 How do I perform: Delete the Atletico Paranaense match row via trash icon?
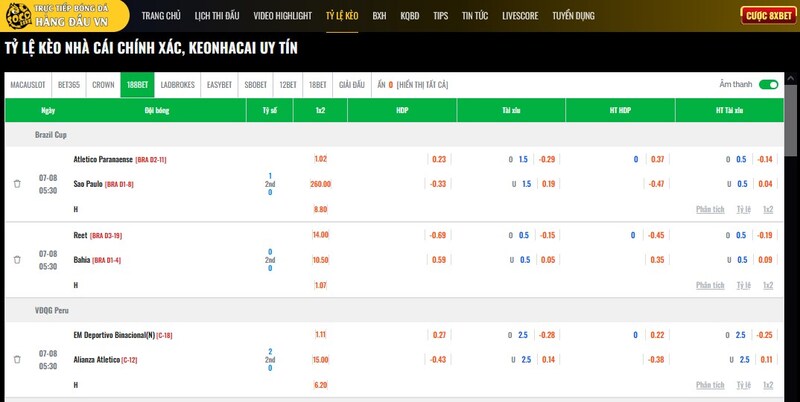[17, 184]
